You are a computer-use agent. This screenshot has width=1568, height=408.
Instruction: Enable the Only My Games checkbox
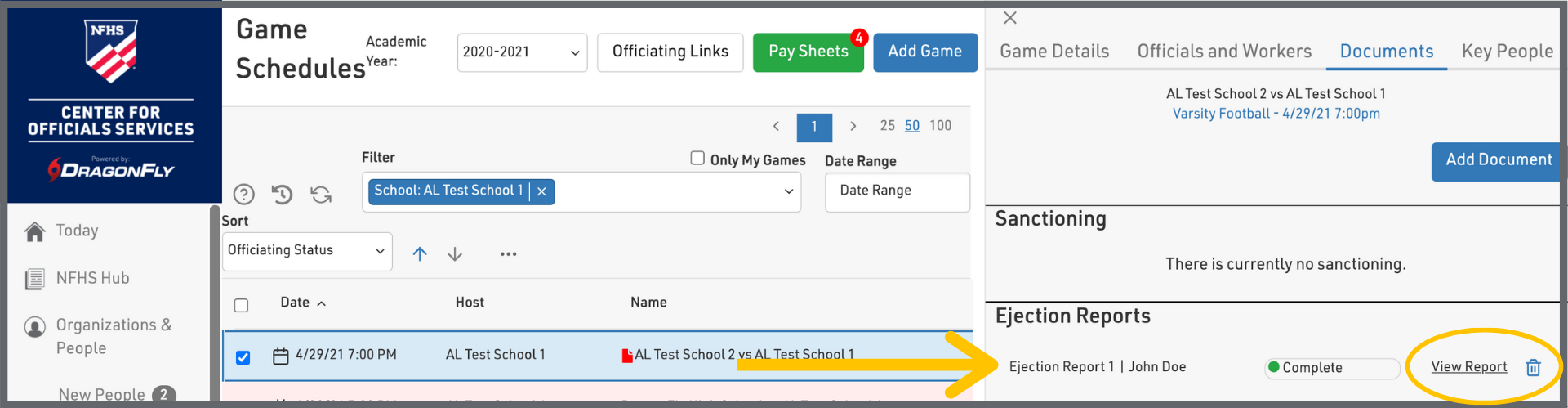click(x=697, y=158)
